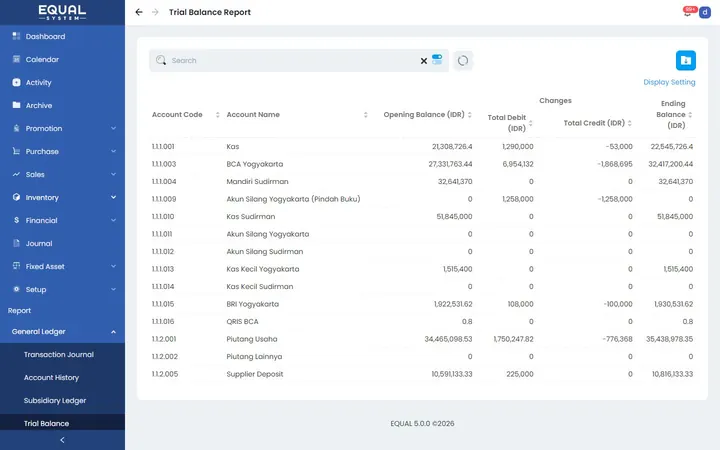720x450 pixels.
Task: Click the Setup gear icon
Action: [17, 289]
